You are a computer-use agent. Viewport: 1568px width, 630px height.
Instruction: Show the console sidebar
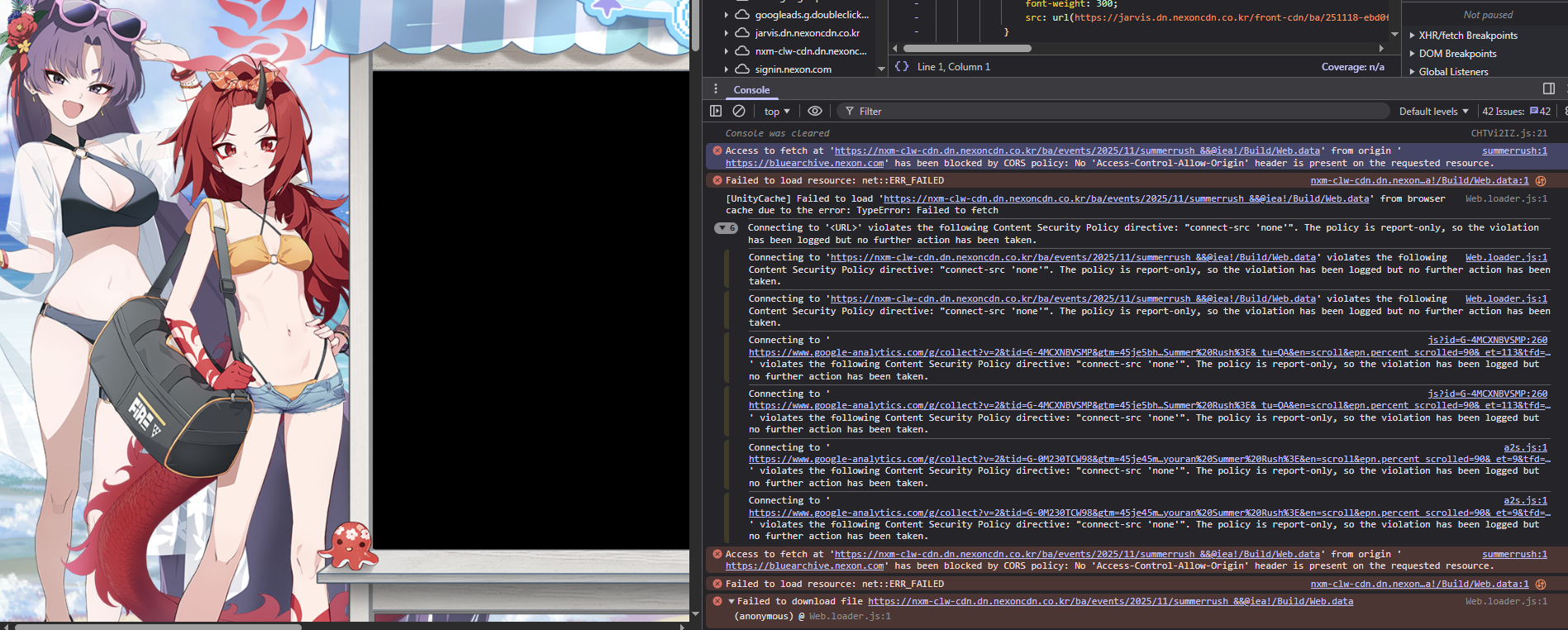pyautogui.click(x=716, y=111)
